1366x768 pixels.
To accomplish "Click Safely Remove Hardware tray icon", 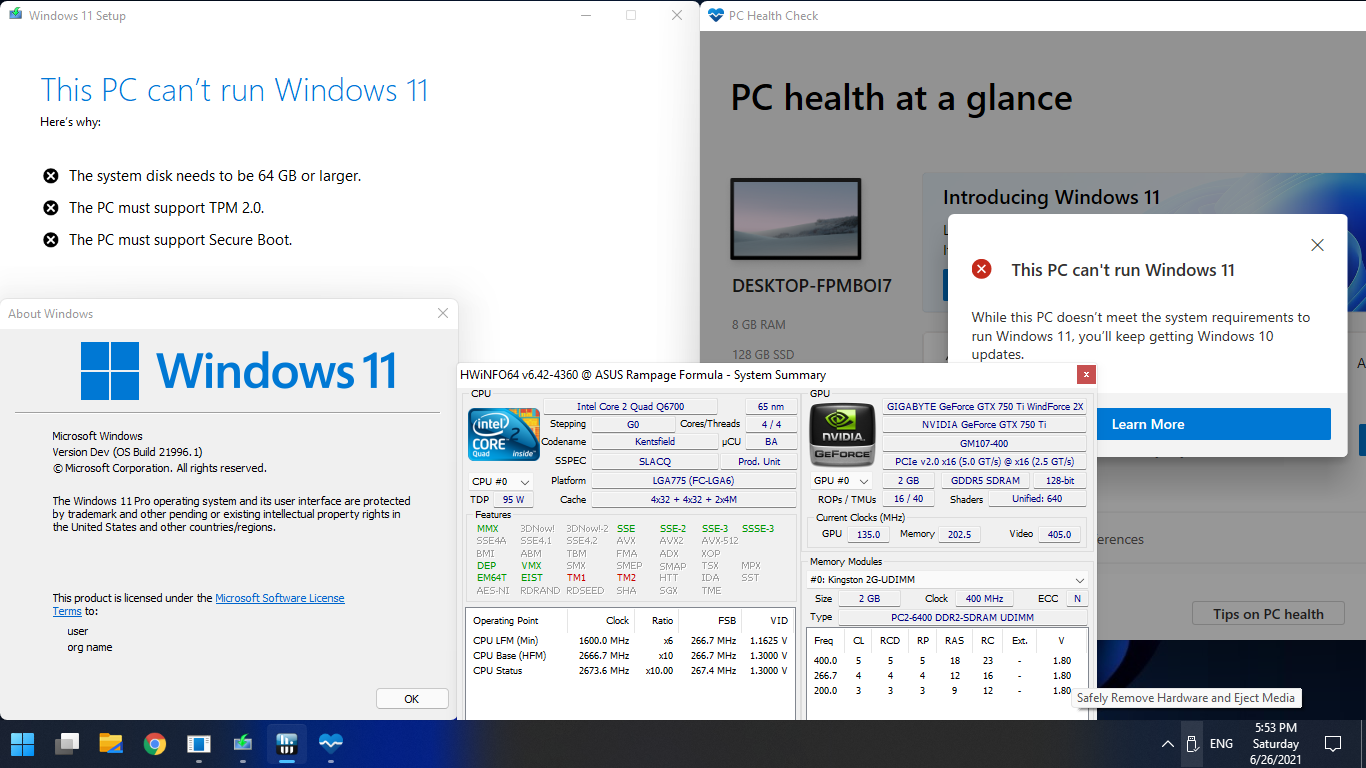I will click(1192, 744).
